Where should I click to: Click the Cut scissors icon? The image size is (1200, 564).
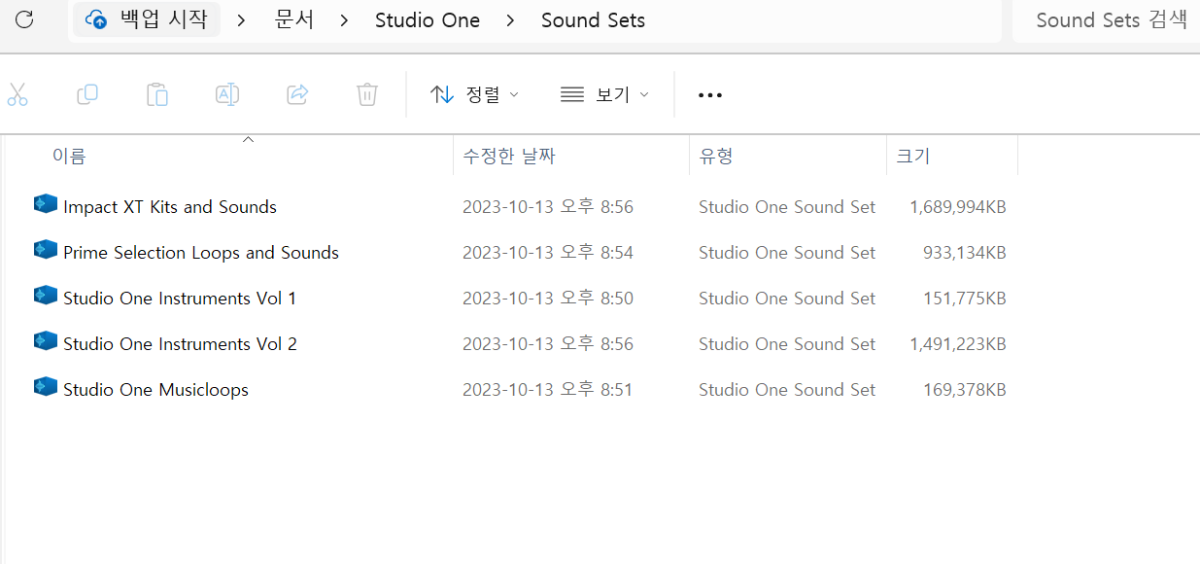[x=17, y=95]
